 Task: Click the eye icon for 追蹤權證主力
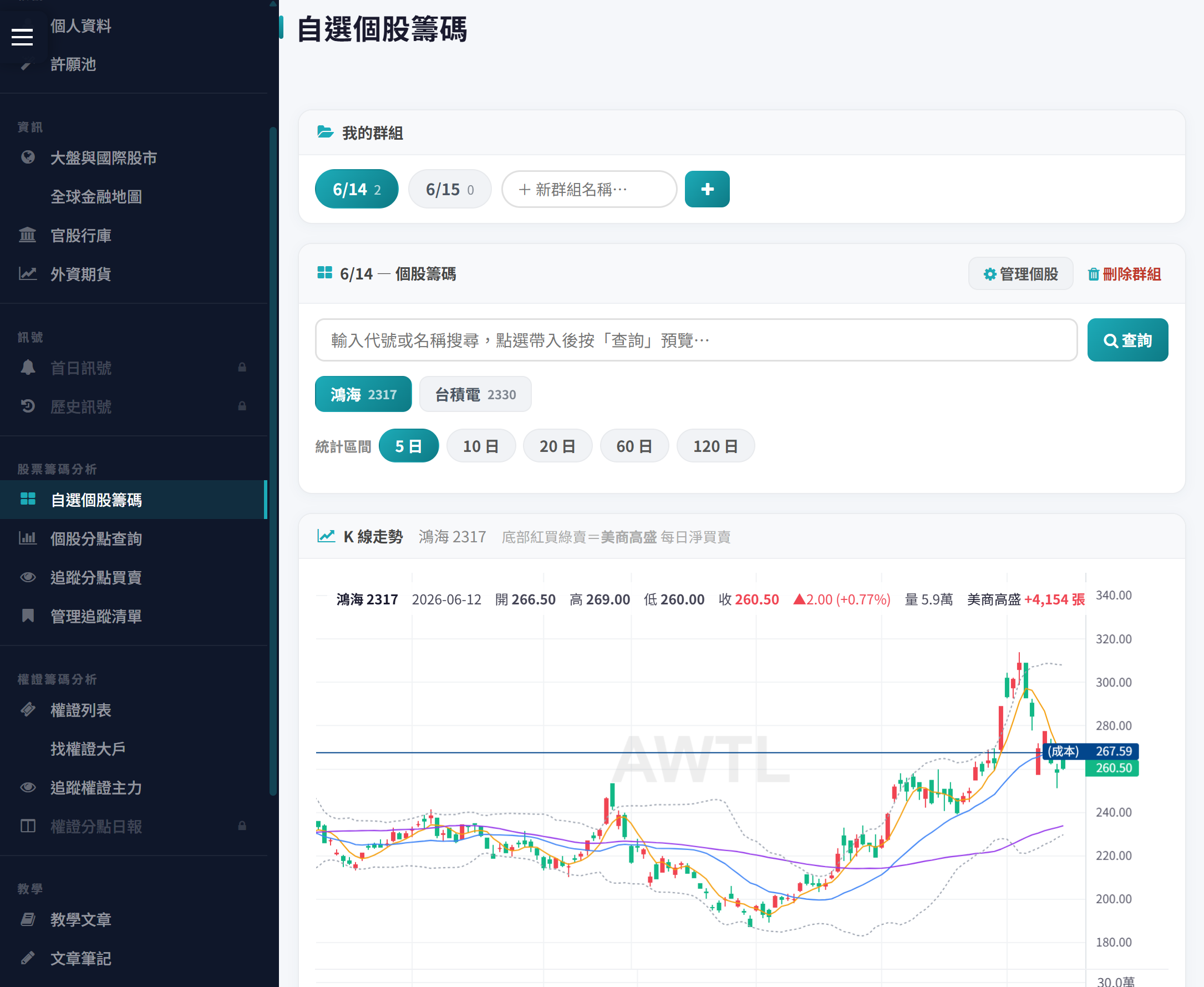27,787
